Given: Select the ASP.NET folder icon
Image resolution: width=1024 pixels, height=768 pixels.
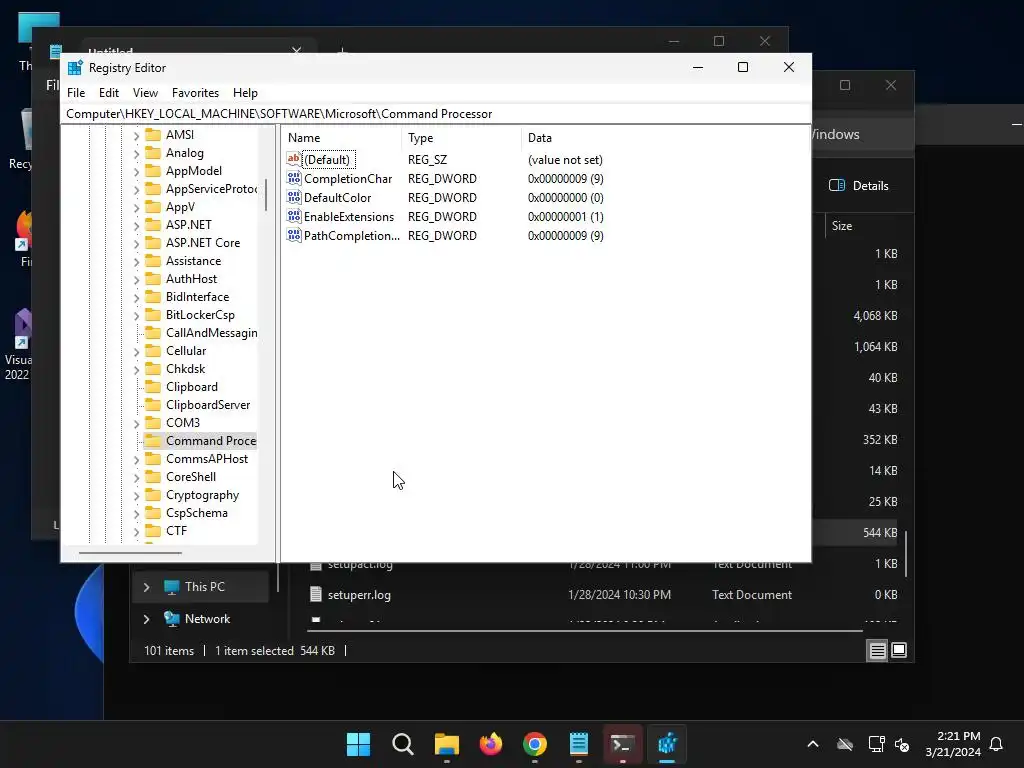Looking at the screenshot, I should click(x=153, y=225).
